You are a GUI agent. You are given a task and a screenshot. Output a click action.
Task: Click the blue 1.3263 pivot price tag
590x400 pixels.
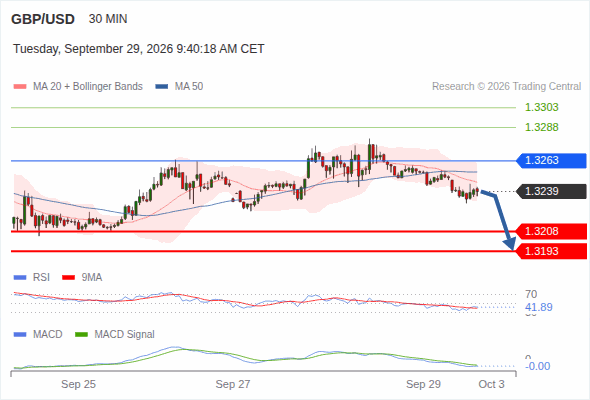(552, 161)
